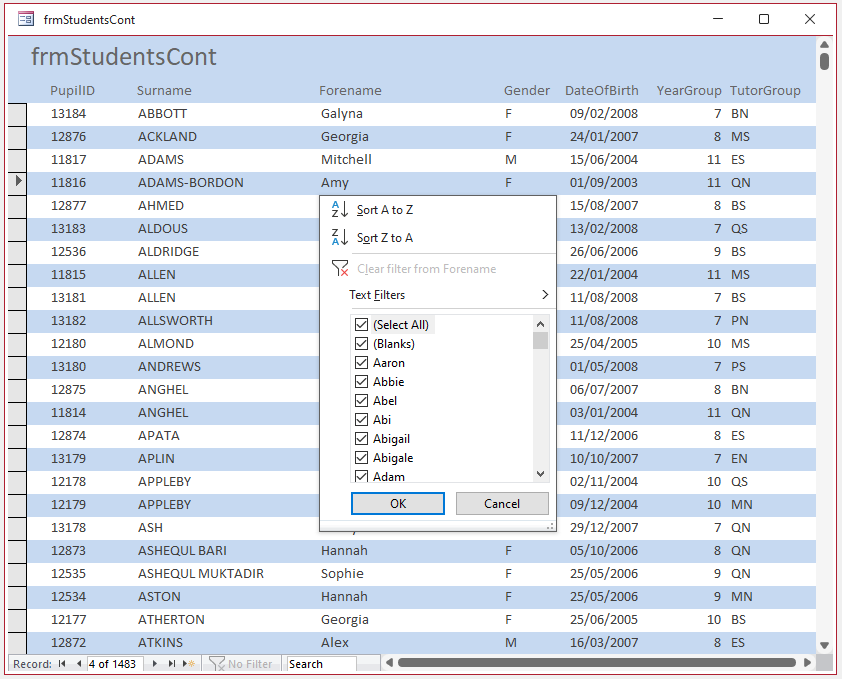Click the No Filter status button

pyautogui.click(x=242, y=664)
